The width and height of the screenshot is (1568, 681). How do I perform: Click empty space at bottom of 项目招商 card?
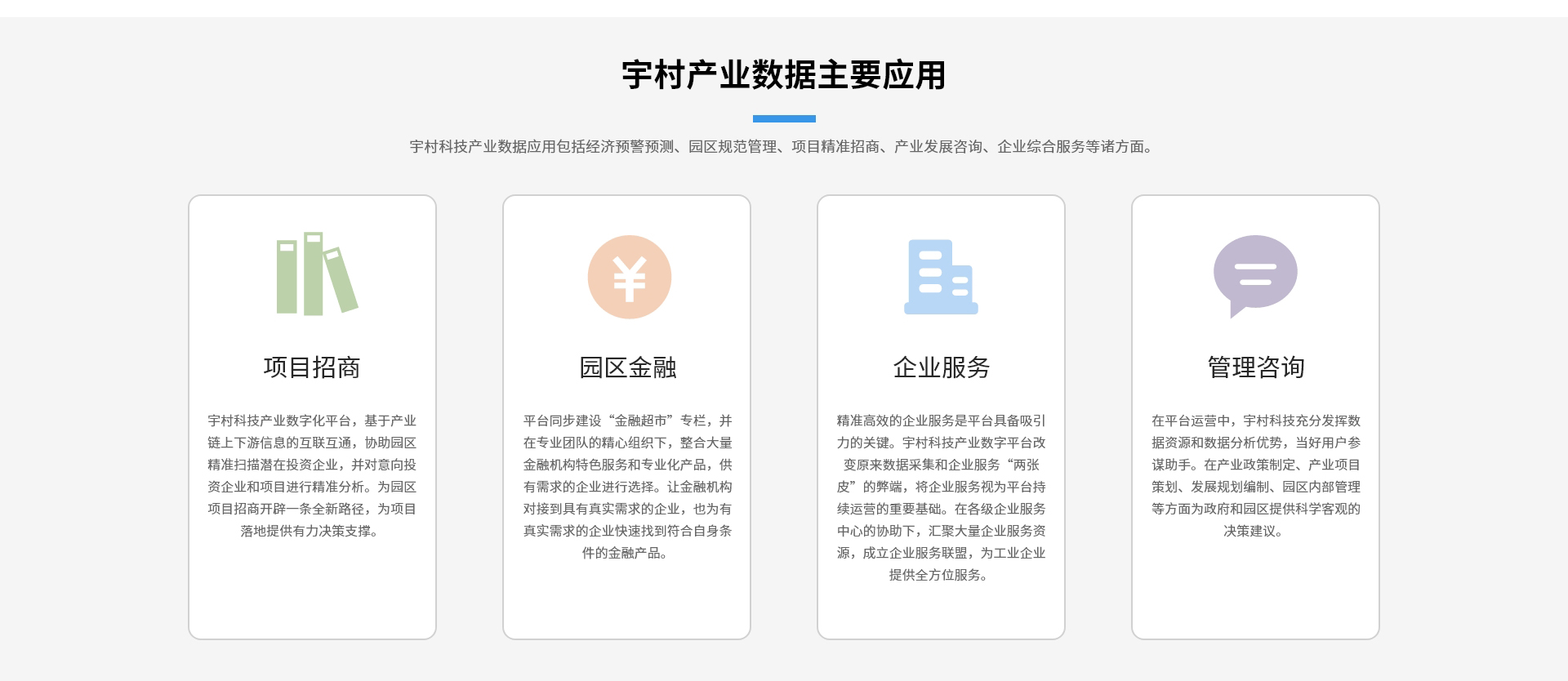[x=312, y=596]
